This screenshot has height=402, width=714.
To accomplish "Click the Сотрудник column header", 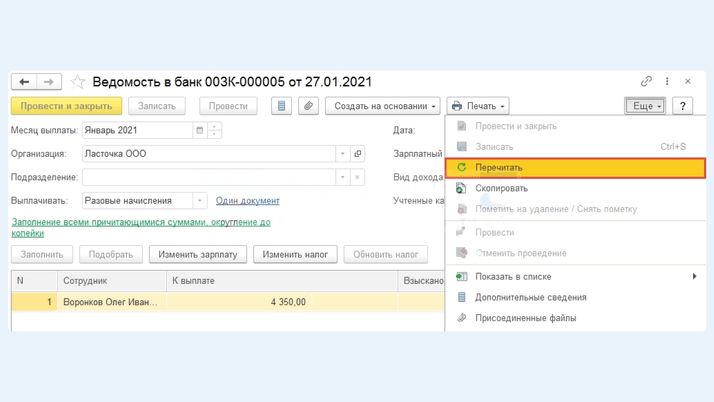I will coord(112,281).
